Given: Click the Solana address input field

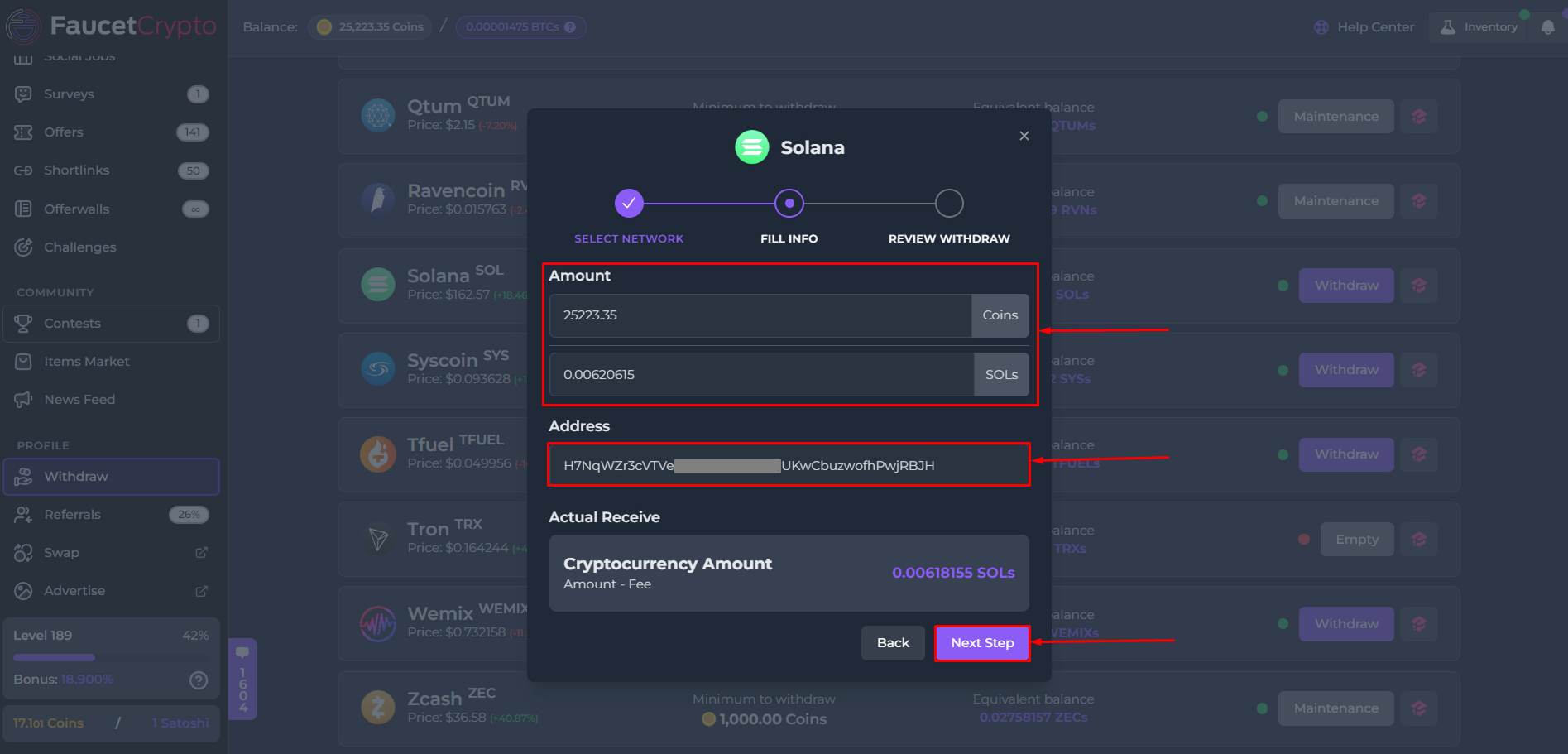Looking at the screenshot, I should point(789,465).
